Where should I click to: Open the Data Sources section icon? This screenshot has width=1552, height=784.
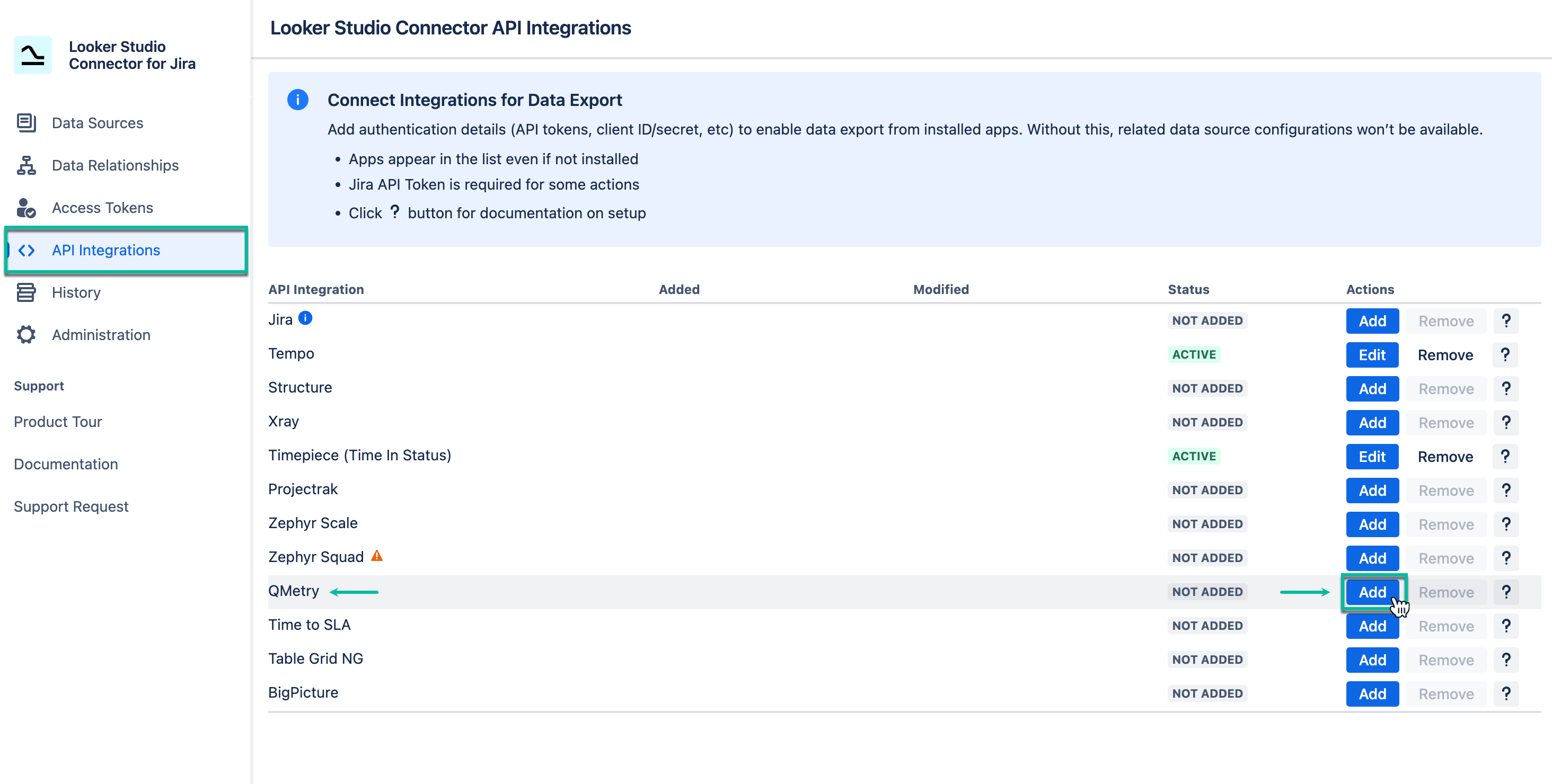pos(25,123)
